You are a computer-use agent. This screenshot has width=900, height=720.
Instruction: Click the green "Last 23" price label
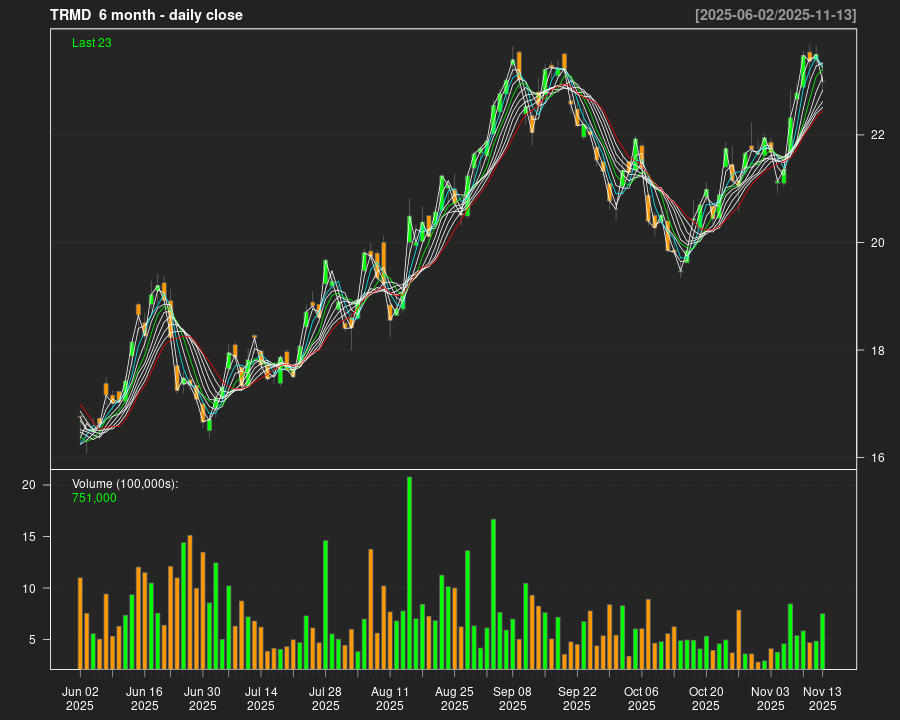pos(92,42)
